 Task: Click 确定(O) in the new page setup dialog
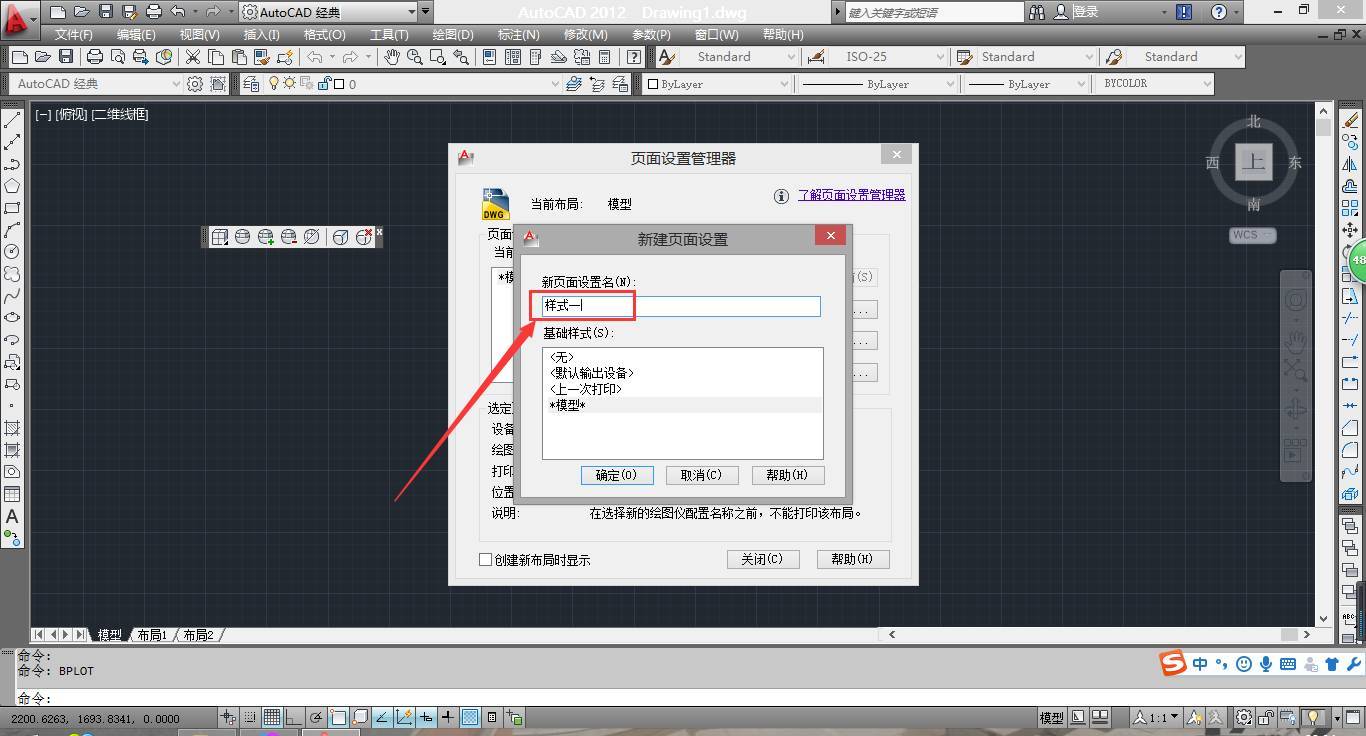pyautogui.click(x=617, y=475)
